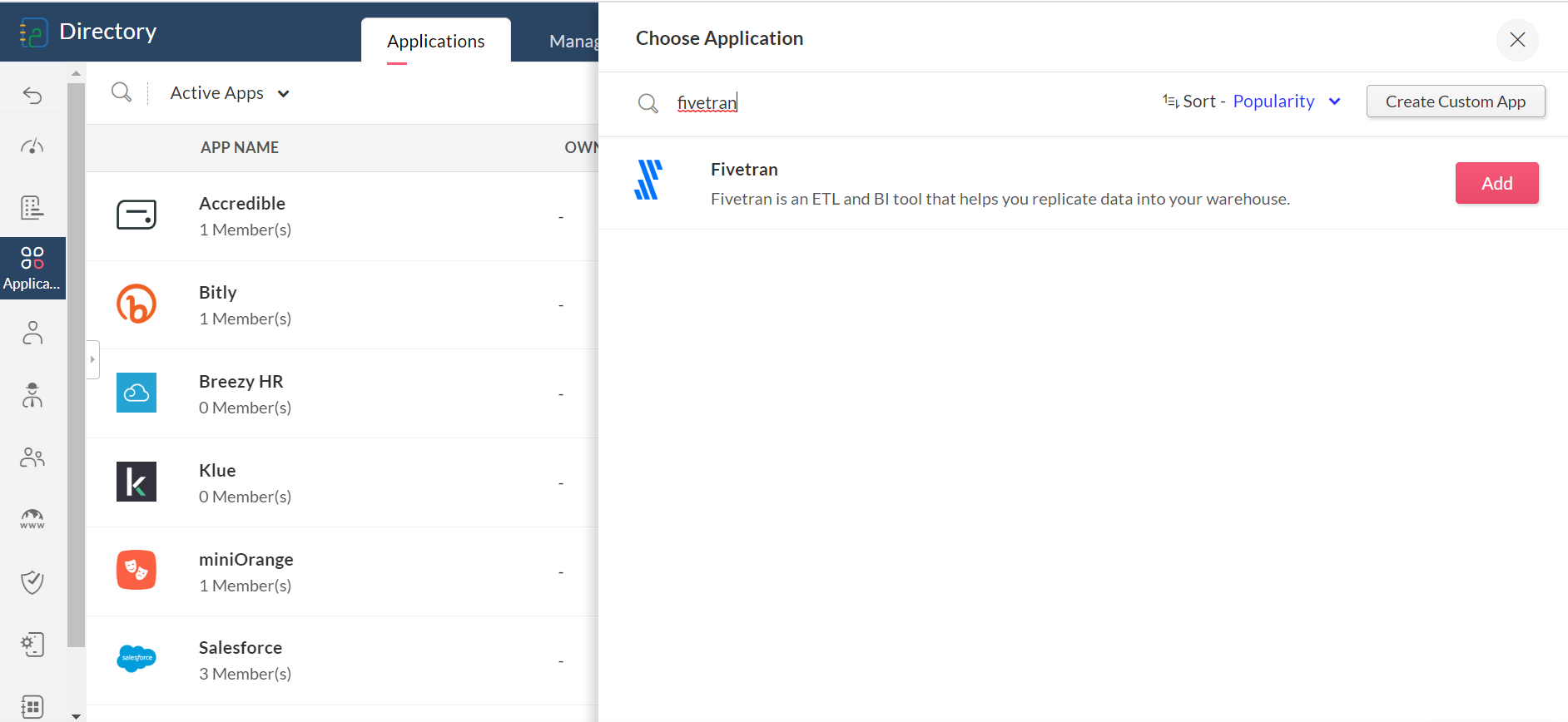Click the scrollbar down arrow
1568x722 pixels.
click(x=76, y=715)
